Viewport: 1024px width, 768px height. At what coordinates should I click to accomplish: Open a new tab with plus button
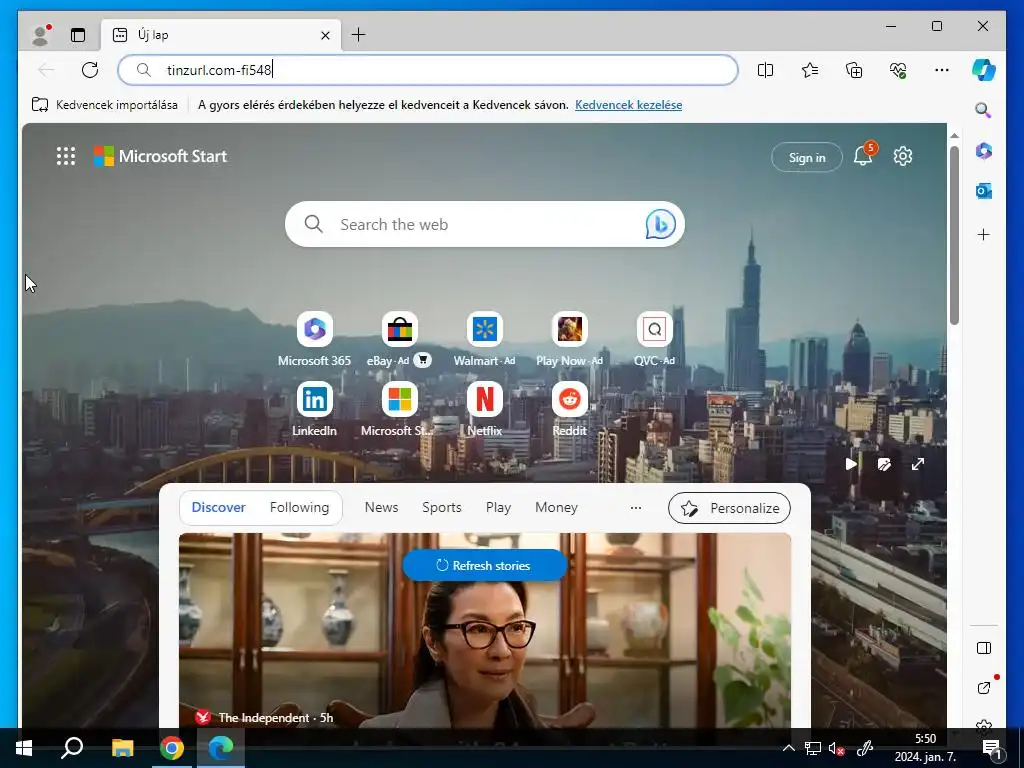point(359,35)
